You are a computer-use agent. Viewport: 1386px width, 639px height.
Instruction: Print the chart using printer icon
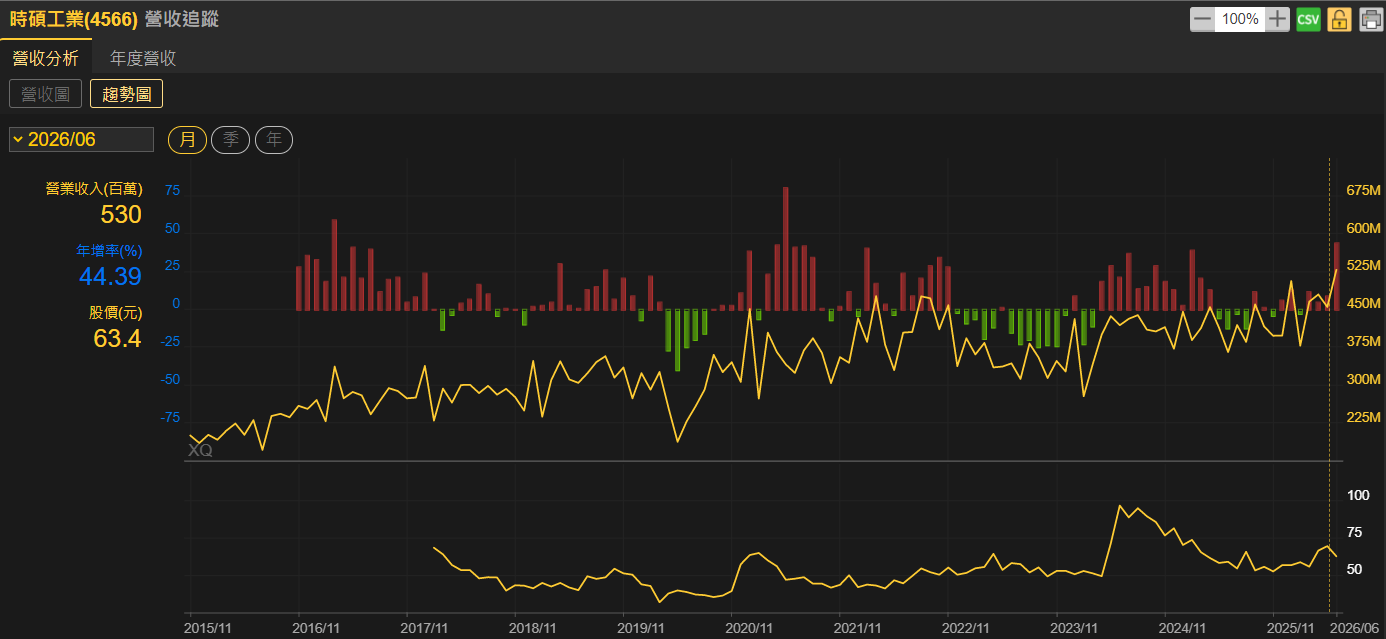1370,19
